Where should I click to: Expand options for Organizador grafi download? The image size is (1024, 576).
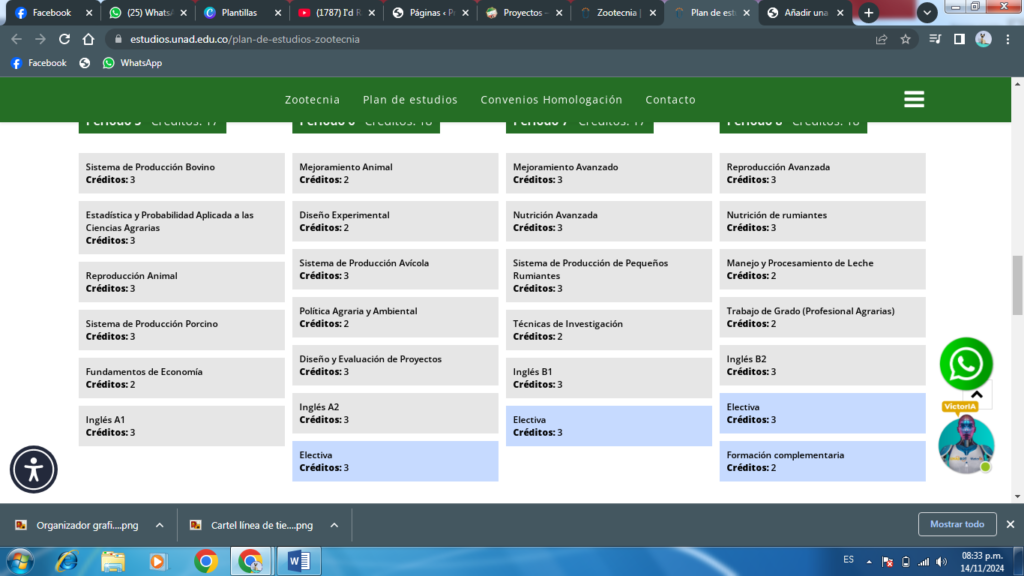159,525
